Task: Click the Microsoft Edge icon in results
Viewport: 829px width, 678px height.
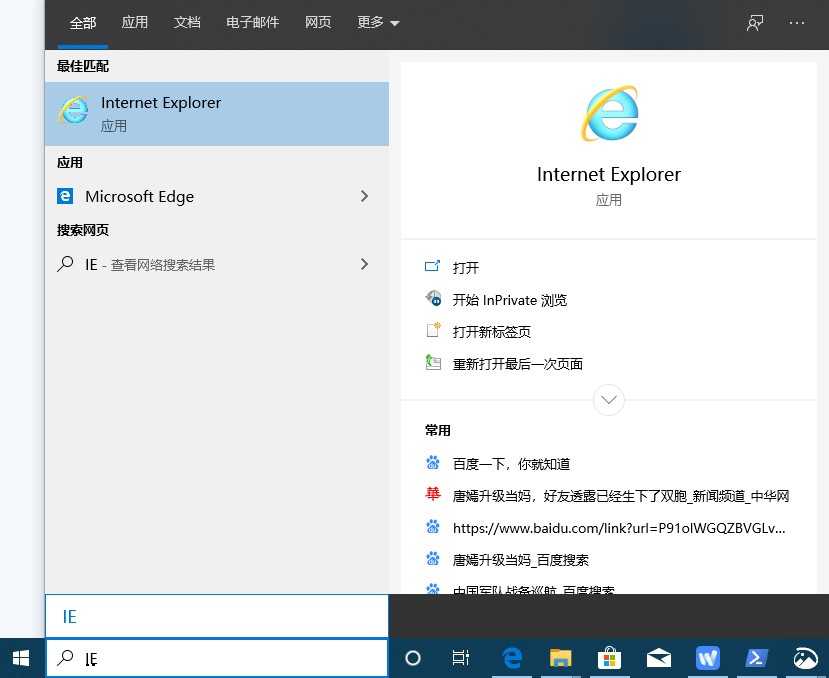Action: pos(65,196)
